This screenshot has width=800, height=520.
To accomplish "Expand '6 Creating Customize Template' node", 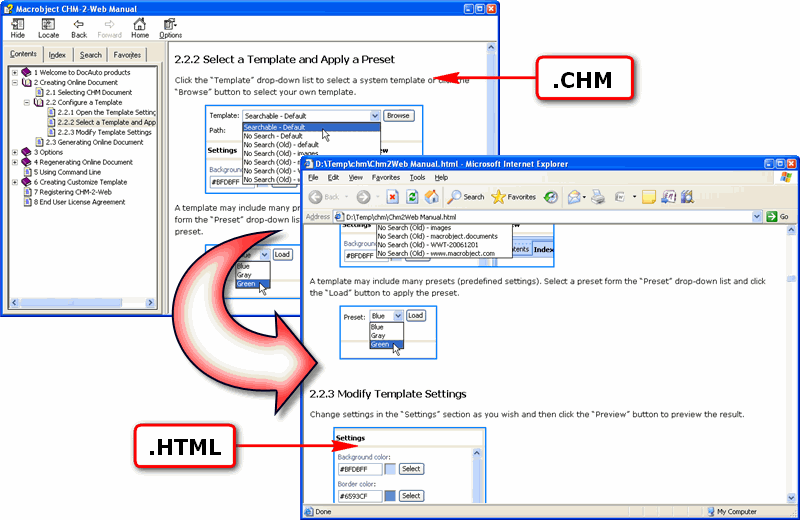I will click(15, 182).
